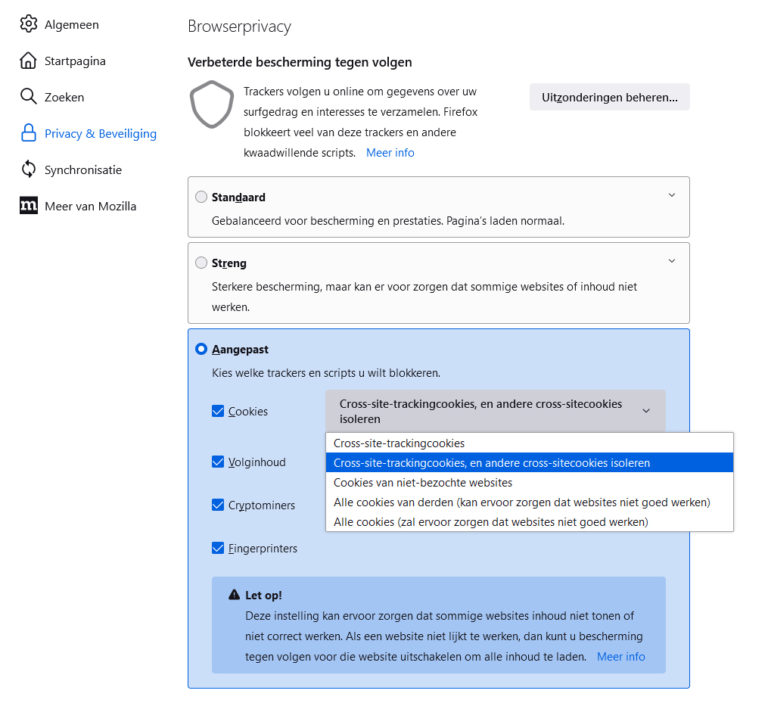
Task: Toggle the Cryptominers checkbox
Action: (x=218, y=505)
